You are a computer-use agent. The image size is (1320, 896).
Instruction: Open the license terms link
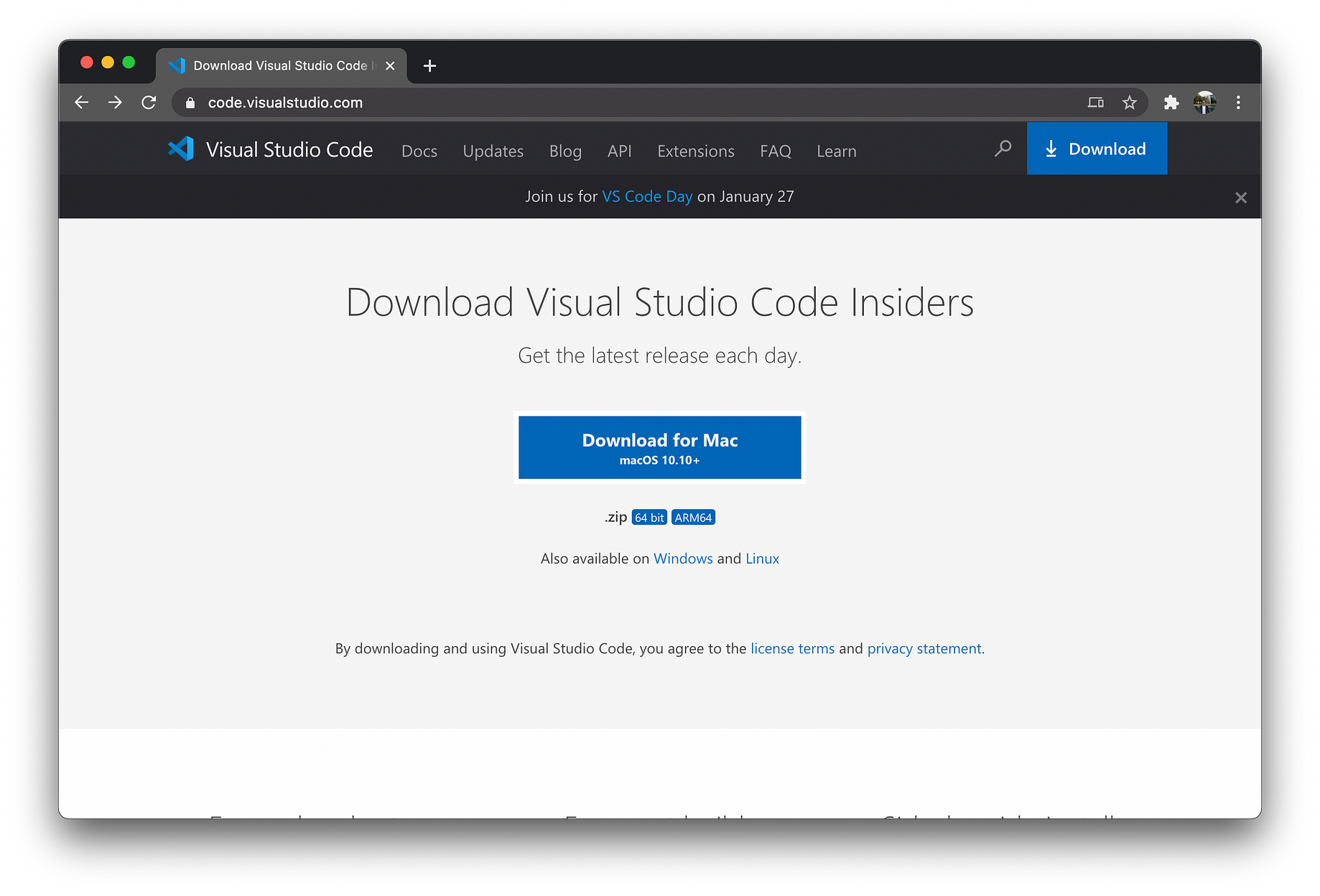click(x=793, y=648)
